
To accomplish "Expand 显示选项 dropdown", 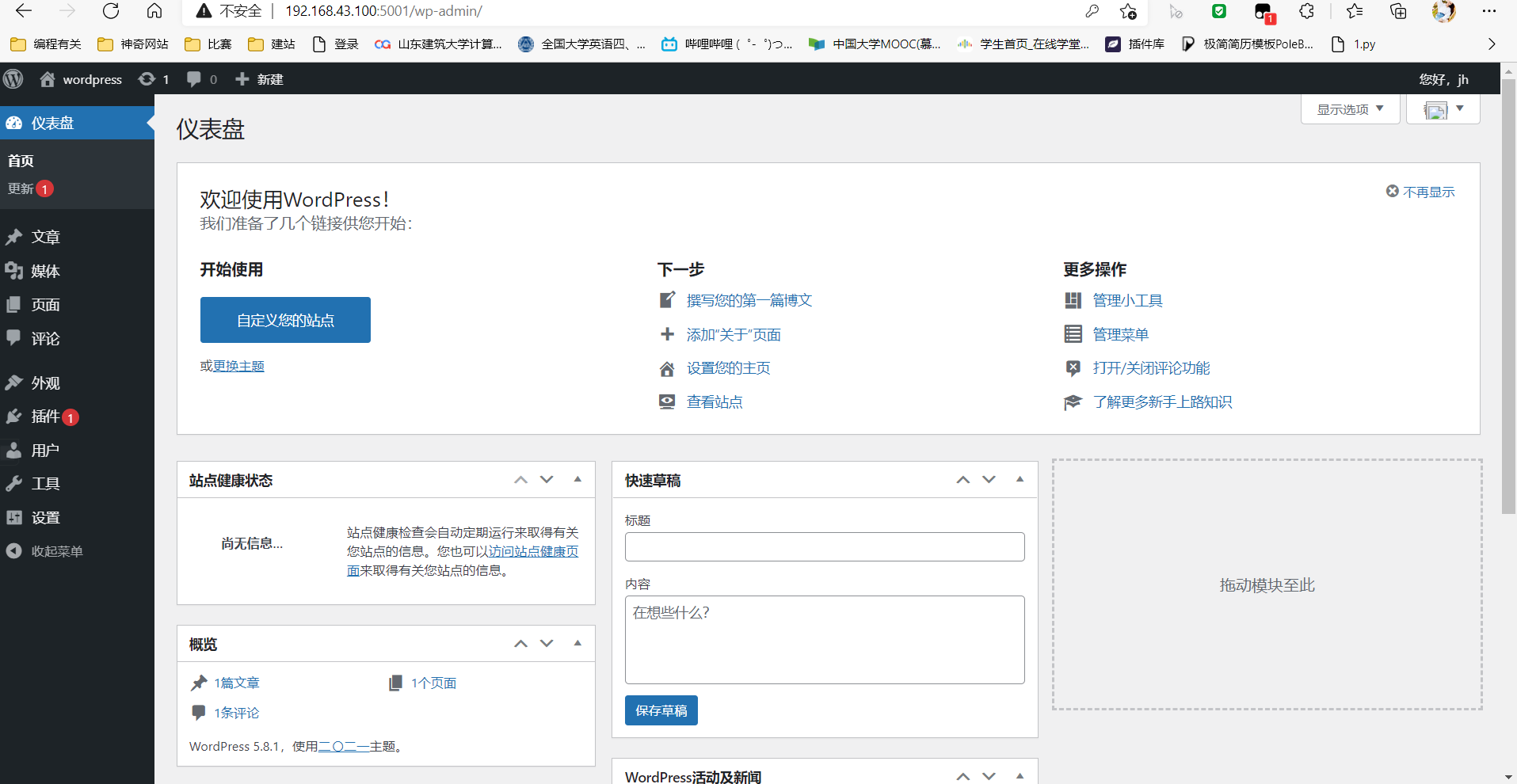I will pos(1350,109).
